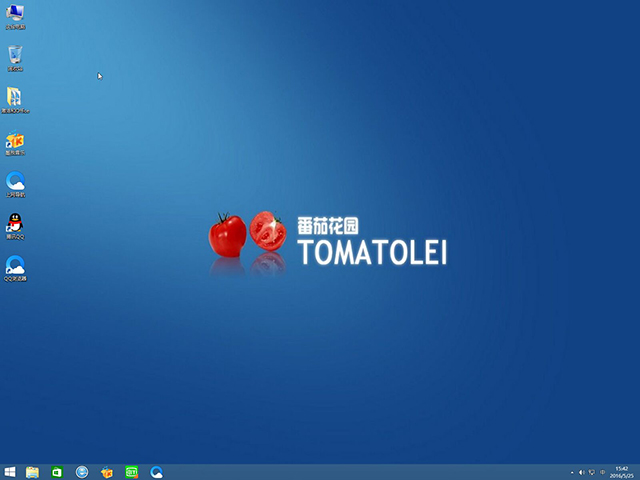This screenshot has height=480, width=640.
Task: Open This PC desktop icon
Action: (x=15, y=14)
